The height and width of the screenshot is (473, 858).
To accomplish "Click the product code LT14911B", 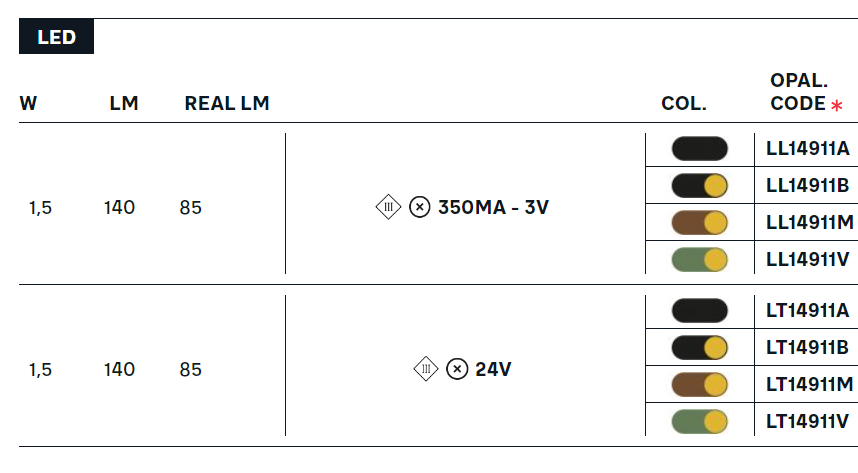I will (x=807, y=347).
